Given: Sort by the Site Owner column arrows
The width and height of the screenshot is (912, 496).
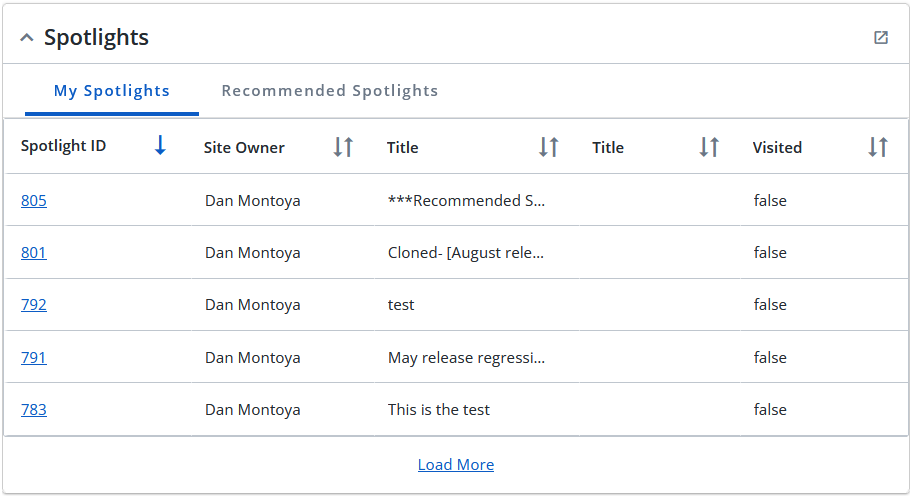Looking at the screenshot, I should click(x=343, y=147).
